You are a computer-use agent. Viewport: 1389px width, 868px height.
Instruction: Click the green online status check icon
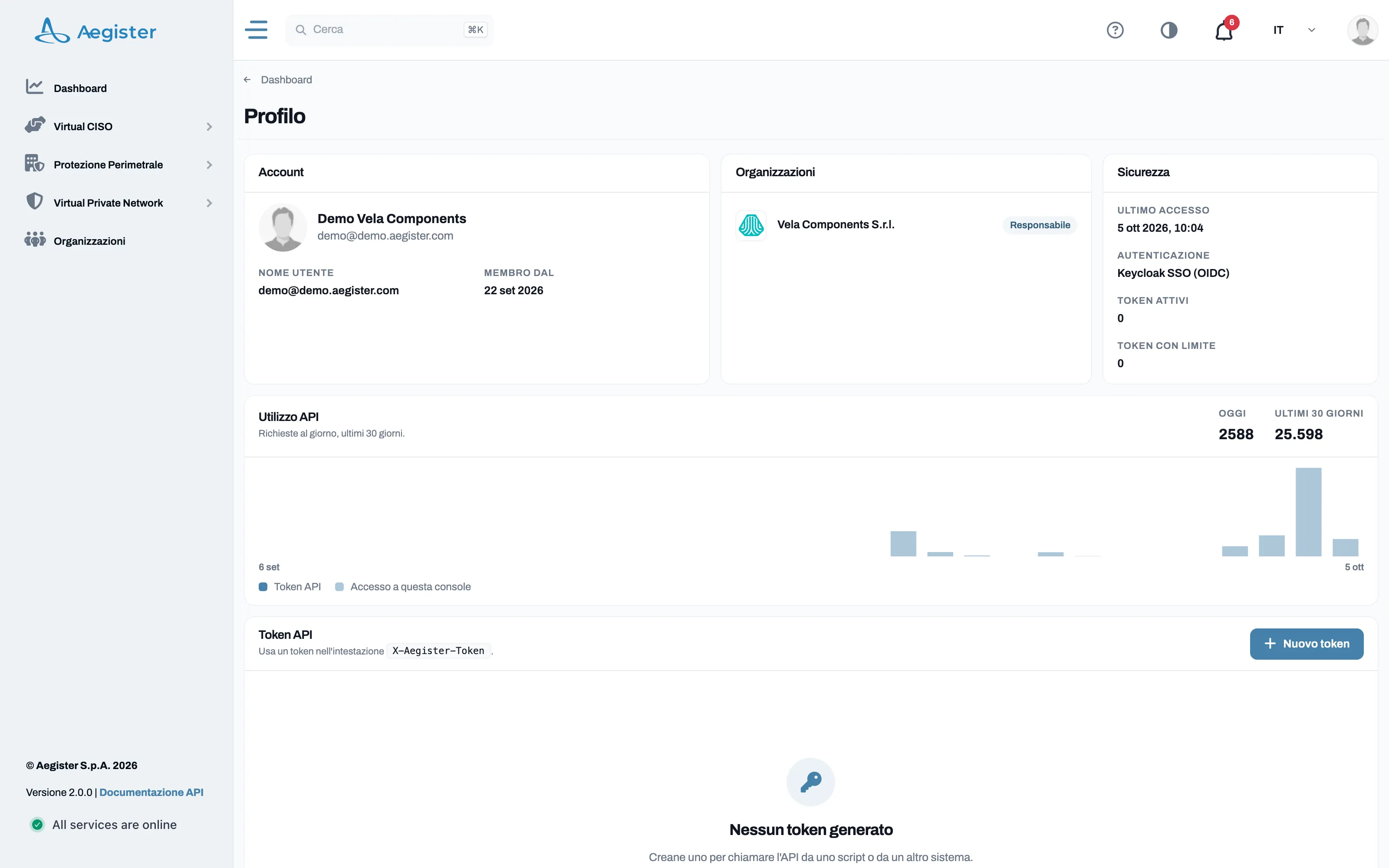tap(37, 824)
